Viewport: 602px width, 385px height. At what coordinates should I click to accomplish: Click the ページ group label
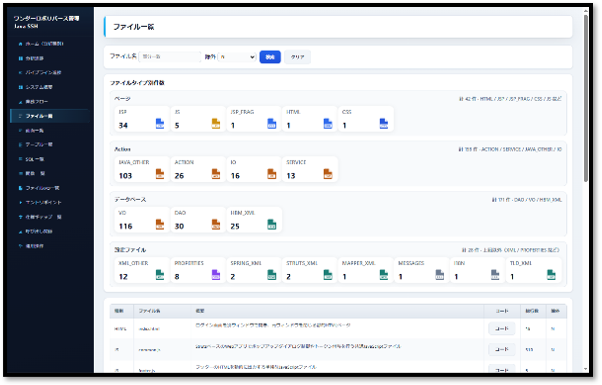[x=122, y=99]
